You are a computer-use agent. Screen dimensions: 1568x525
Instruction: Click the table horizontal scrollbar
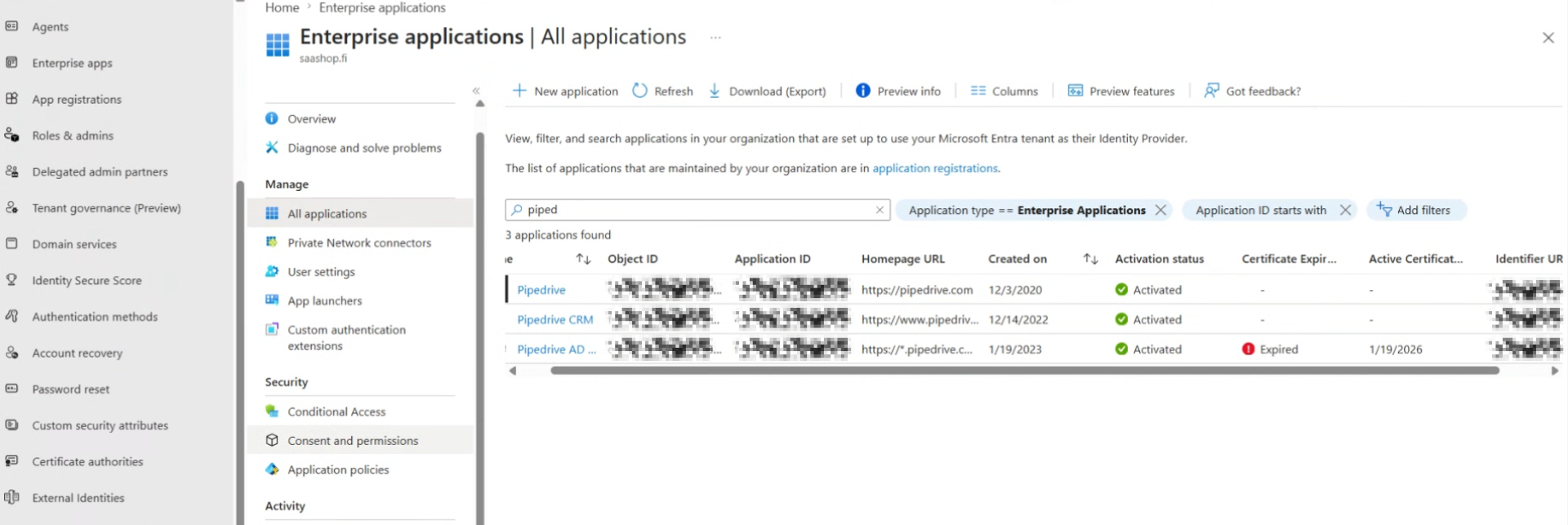pos(1024,371)
